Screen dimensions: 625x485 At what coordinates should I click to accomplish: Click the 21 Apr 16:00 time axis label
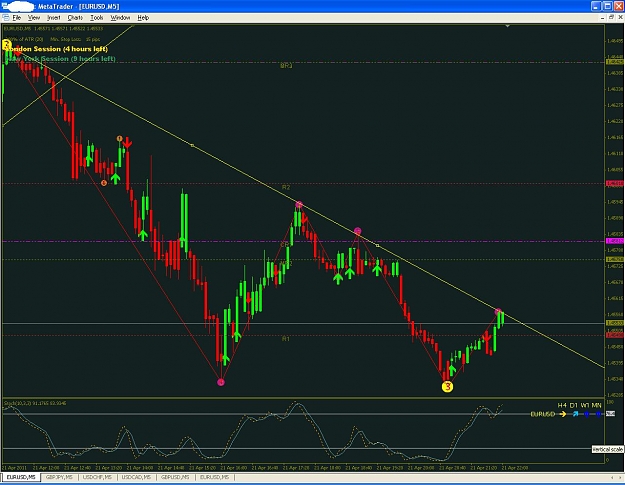tap(234, 467)
